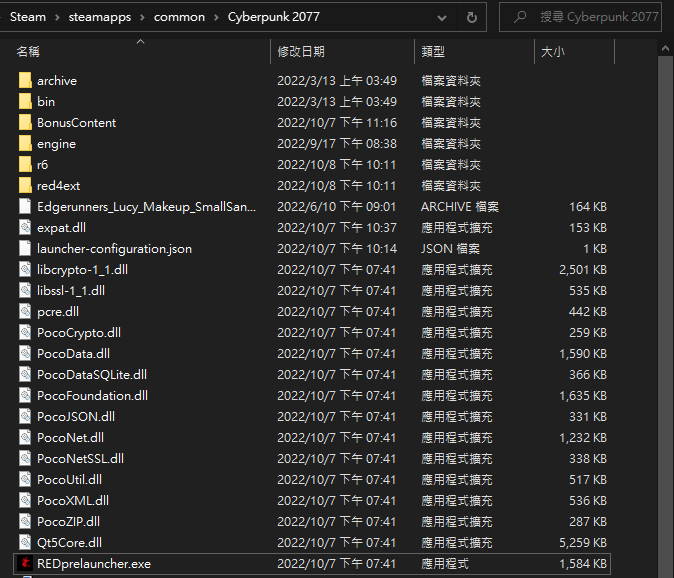
Task: Click the BonusContent folder icon
Action: (25, 122)
